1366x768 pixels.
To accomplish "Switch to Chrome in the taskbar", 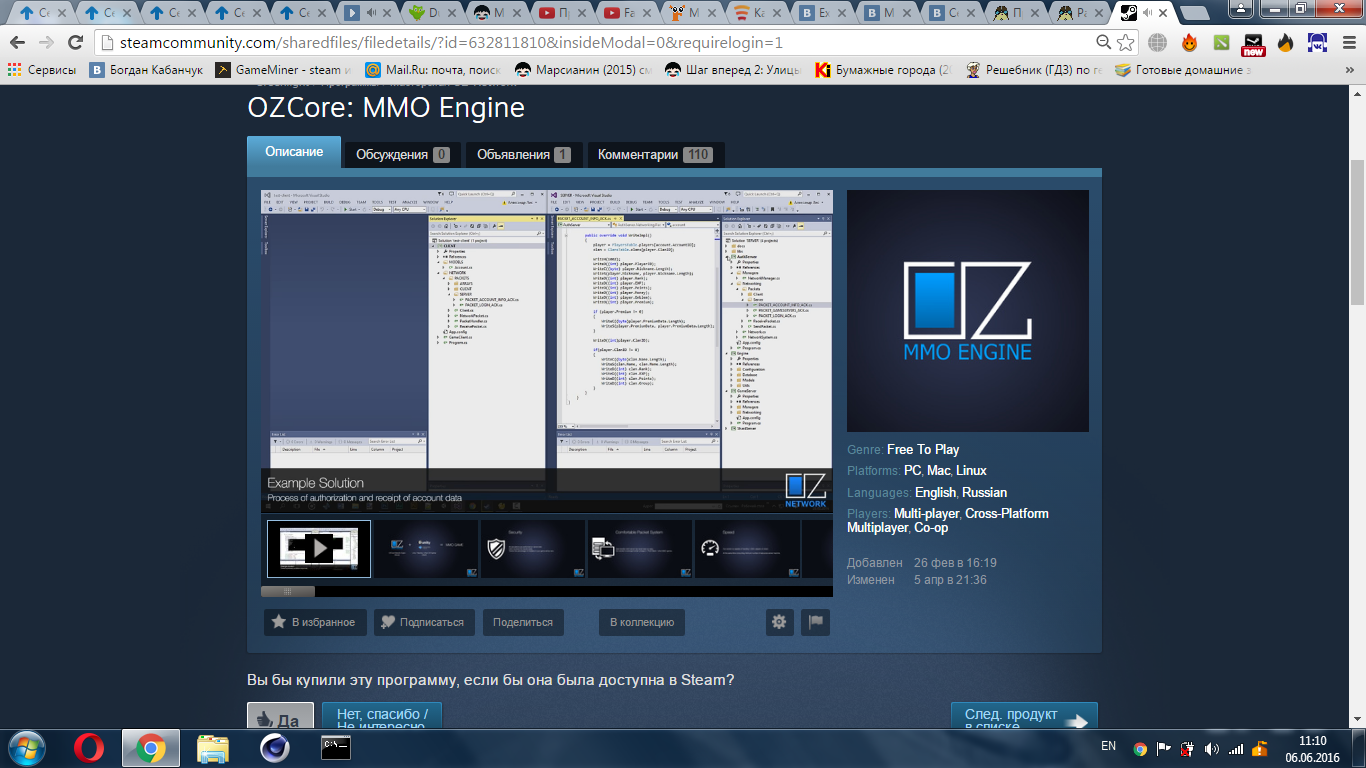I will (151, 747).
